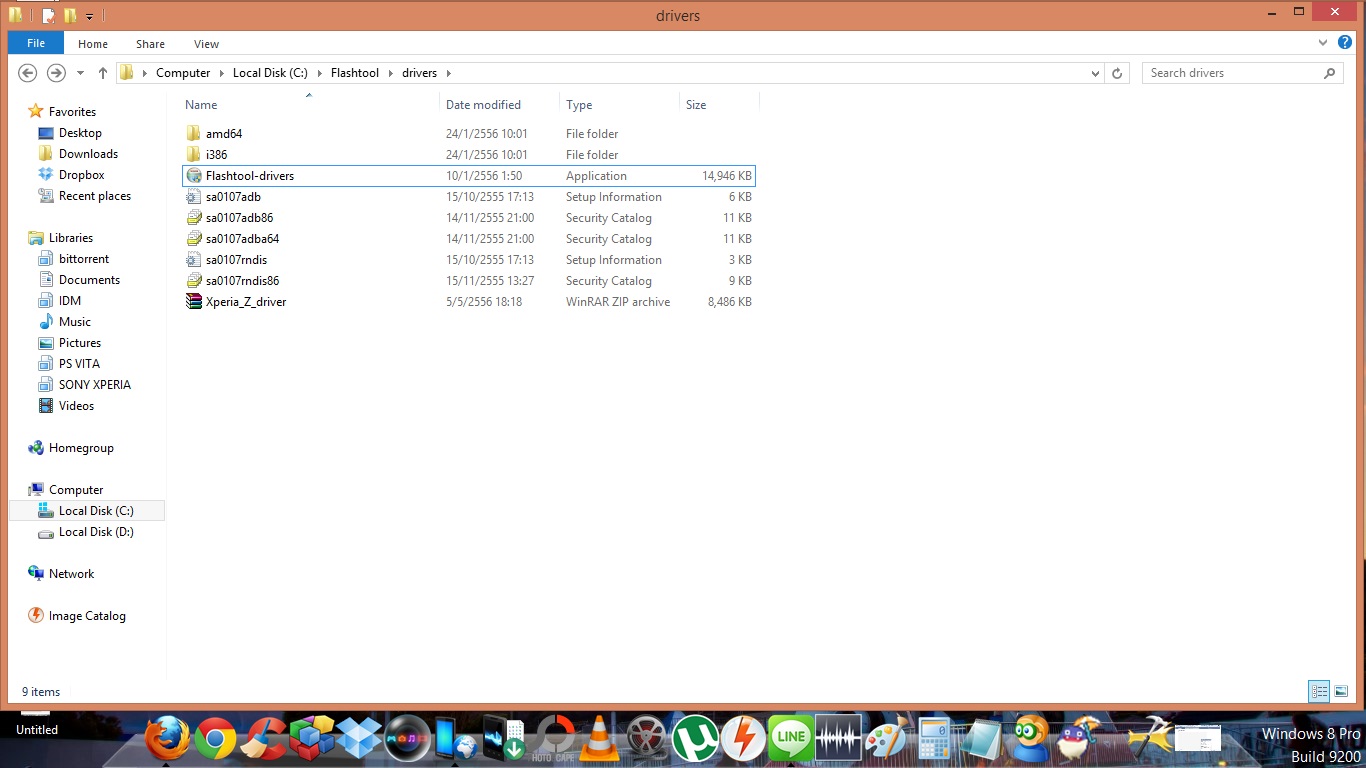Screen dimensions: 1366x768
Task: Open the Share ribbon tab
Action: pos(151,44)
